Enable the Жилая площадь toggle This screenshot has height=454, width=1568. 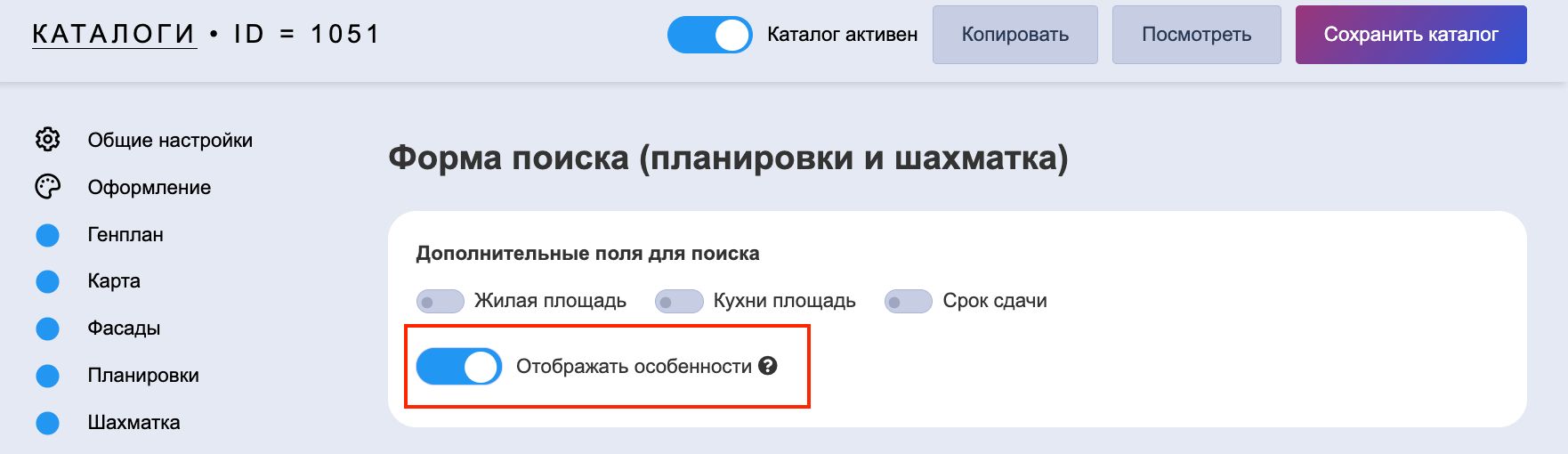coord(440,302)
